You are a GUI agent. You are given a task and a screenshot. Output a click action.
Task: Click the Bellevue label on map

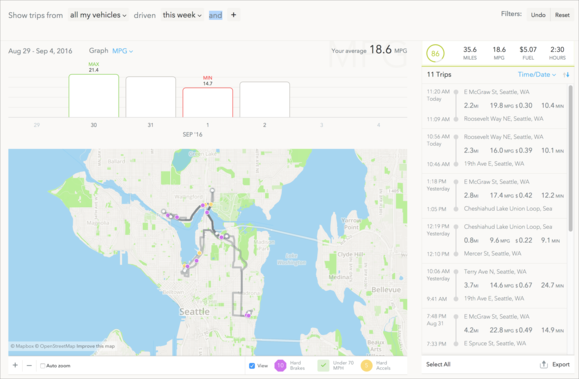386,290
